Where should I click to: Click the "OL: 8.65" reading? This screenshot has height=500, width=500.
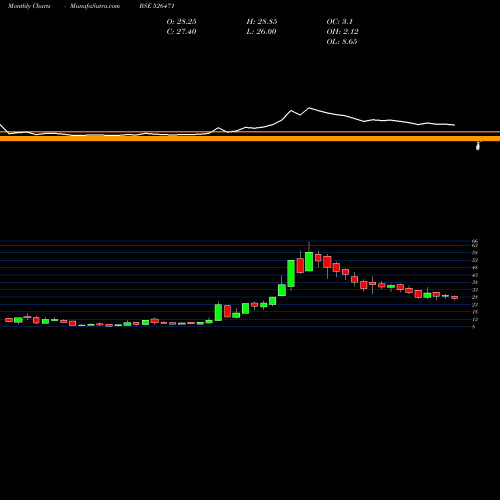[x=342, y=42]
